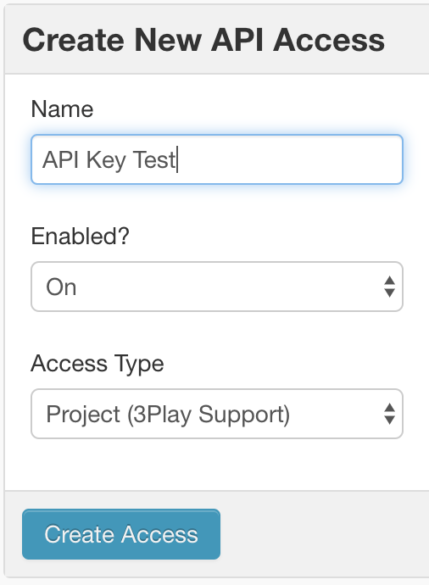Click the down arrow in Enabled selector
This screenshot has width=429, height=585.
[x=389, y=293]
